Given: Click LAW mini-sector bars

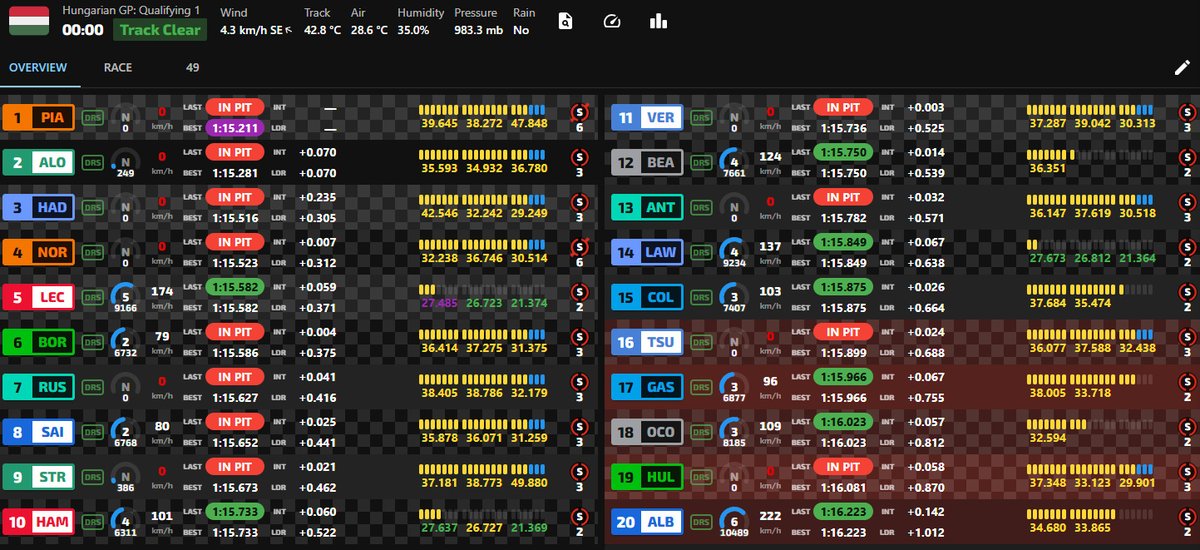Looking at the screenshot, I should [1090, 243].
